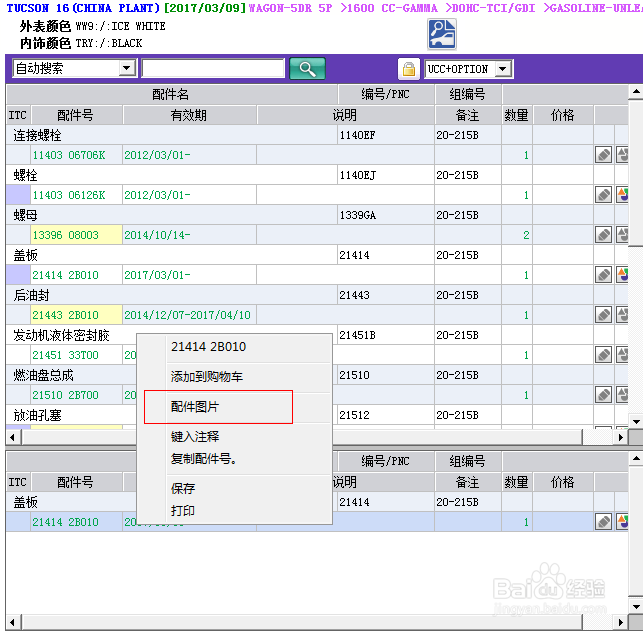Click lower table scroll down arrow
This screenshot has width=643, height=631.
point(636,607)
